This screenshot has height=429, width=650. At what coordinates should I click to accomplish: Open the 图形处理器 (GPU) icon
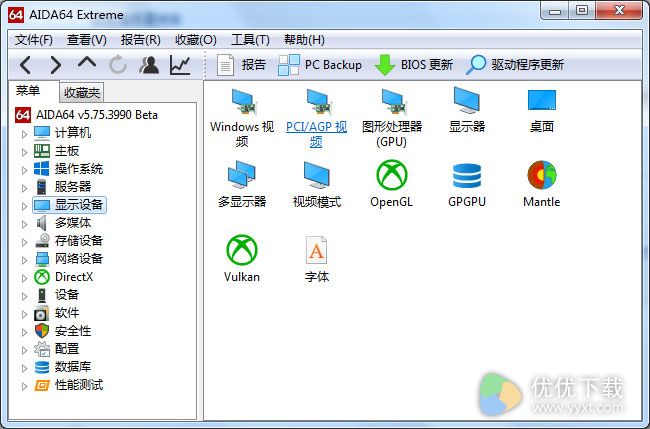[x=392, y=118]
